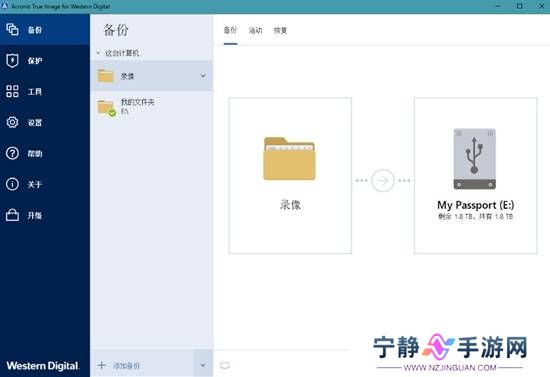Expand the 录像 backup item chevron
This screenshot has height=377, width=550.
click(203, 76)
